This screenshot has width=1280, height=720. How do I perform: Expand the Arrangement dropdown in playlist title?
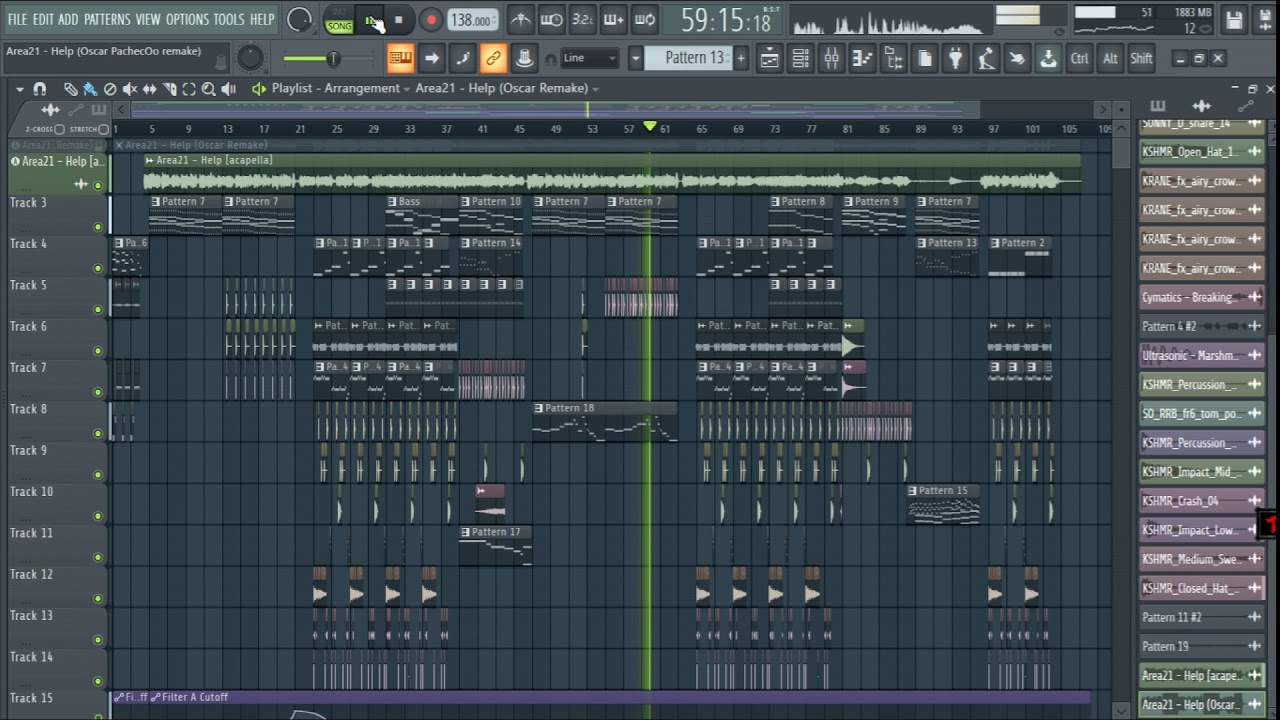coord(407,88)
